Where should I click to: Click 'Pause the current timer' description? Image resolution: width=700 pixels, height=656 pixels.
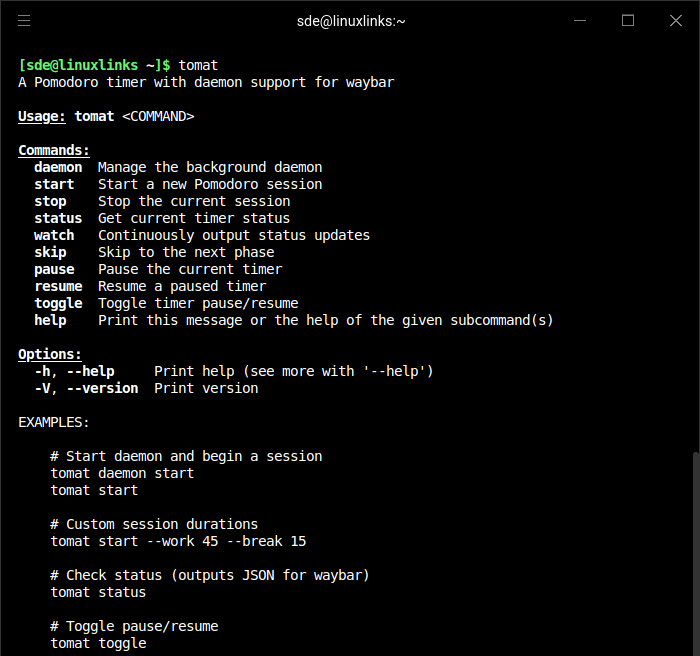pos(190,269)
